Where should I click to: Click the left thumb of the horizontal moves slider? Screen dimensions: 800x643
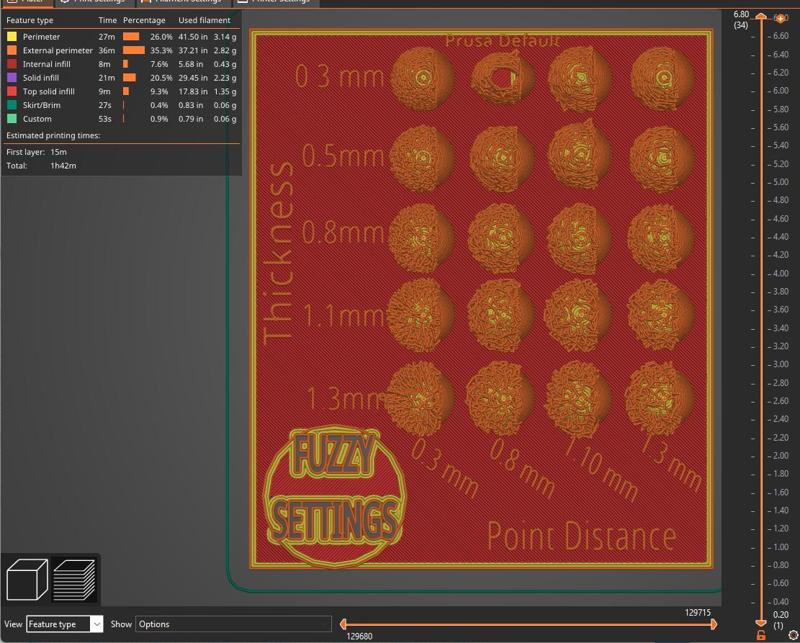coord(343,624)
